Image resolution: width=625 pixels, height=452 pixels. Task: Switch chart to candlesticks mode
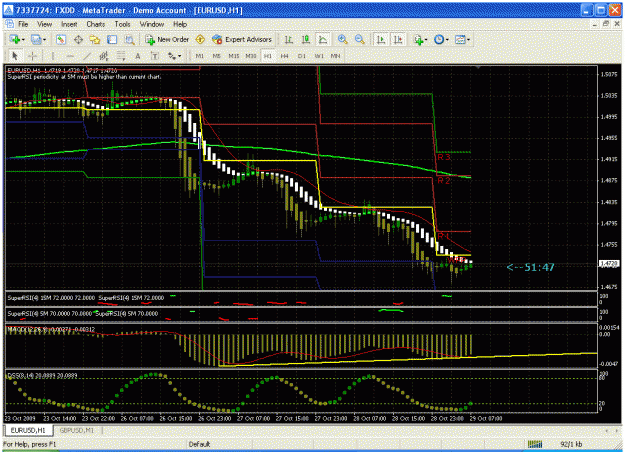pyautogui.click(x=306, y=39)
